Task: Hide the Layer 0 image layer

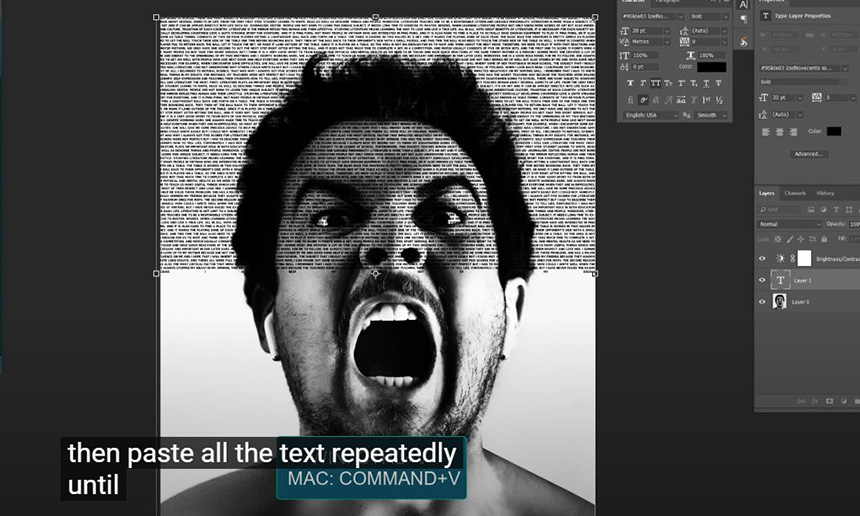Action: [762, 302]
